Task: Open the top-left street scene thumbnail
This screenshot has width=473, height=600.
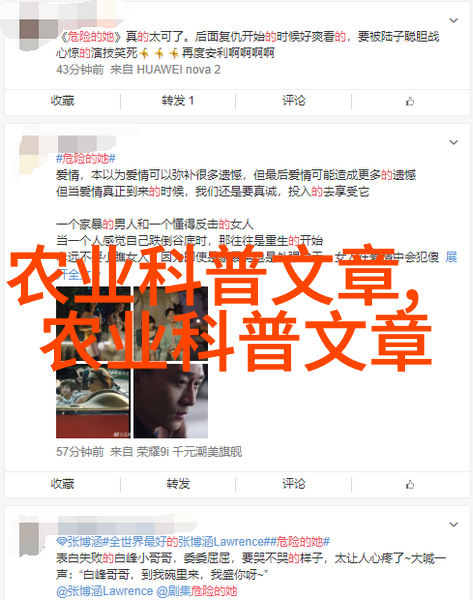Action: (93, 323)
